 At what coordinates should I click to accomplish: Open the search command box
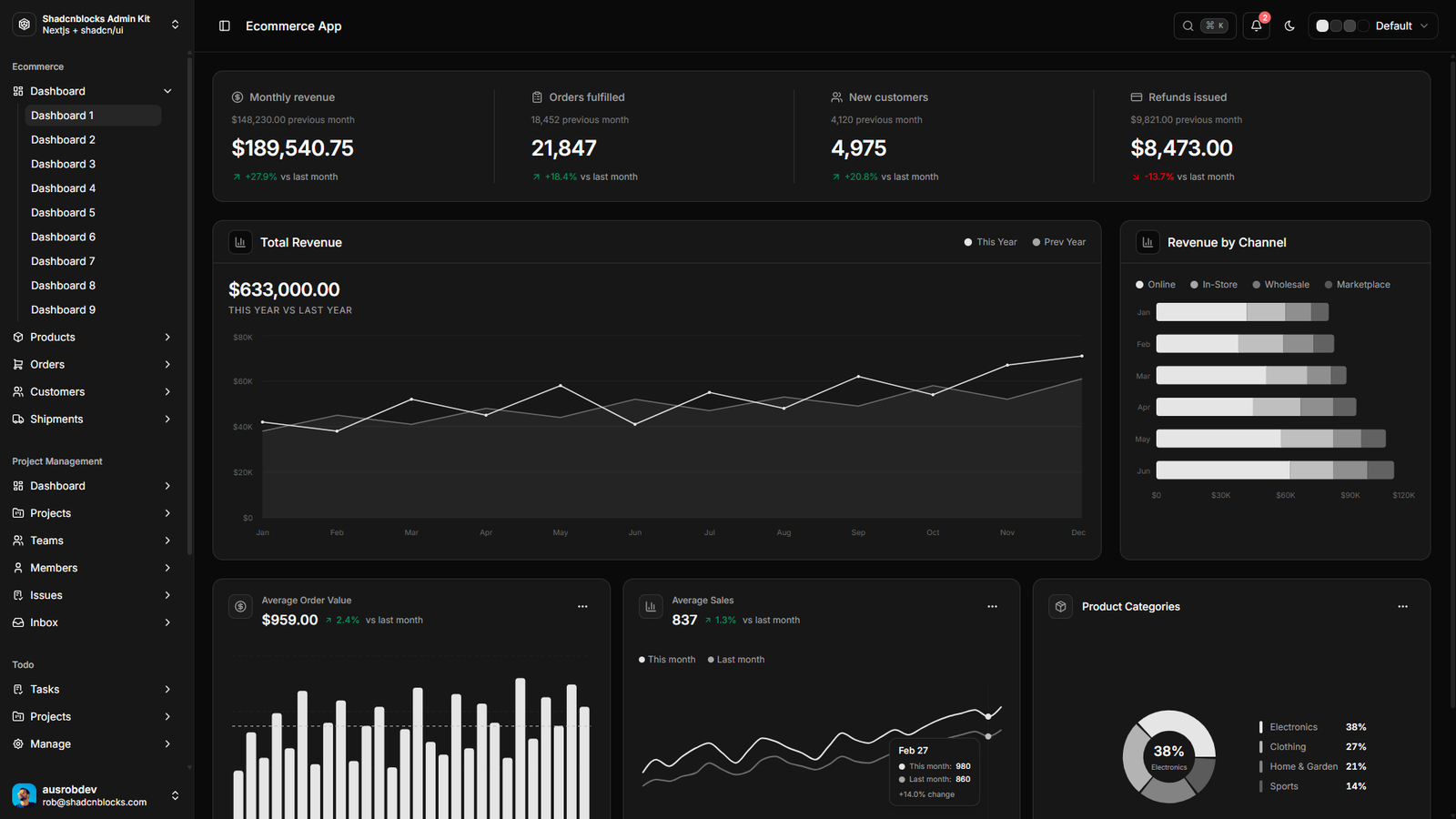(1205, 25)
